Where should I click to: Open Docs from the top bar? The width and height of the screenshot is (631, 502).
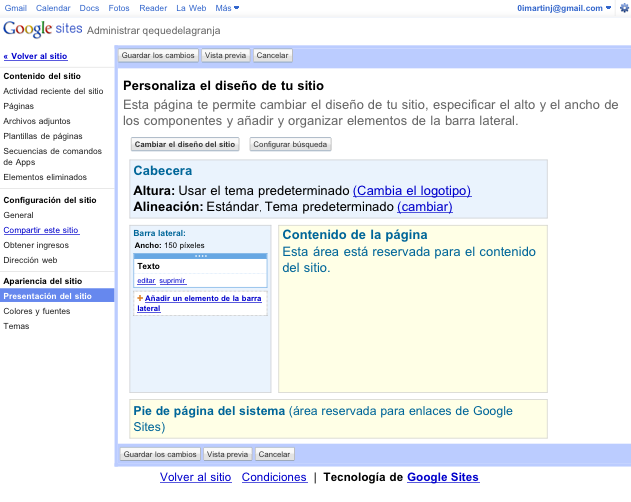coord(89,8)
